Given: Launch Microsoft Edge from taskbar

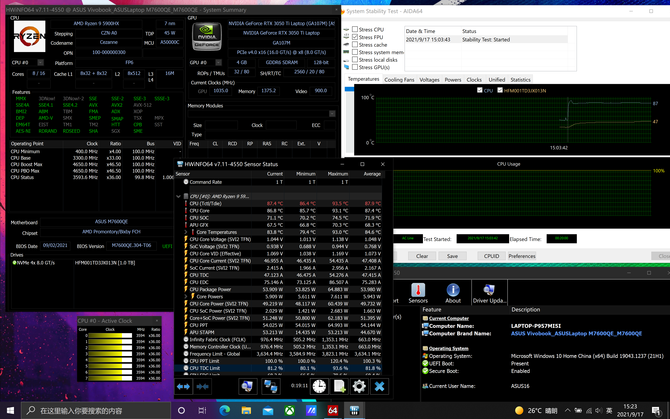Looking at the screenshot, I should coord(224,410).
